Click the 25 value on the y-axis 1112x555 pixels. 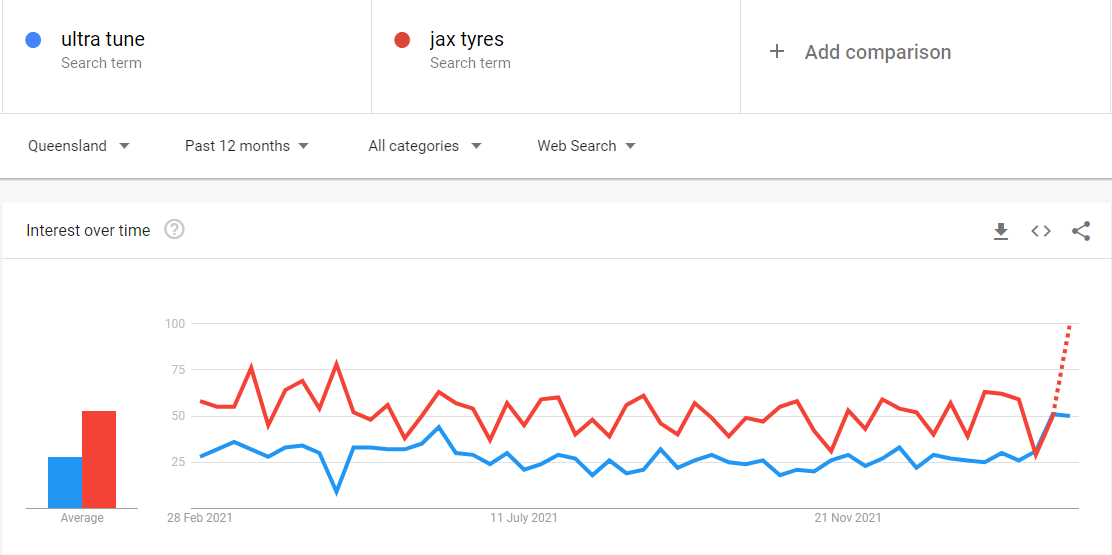177,462
